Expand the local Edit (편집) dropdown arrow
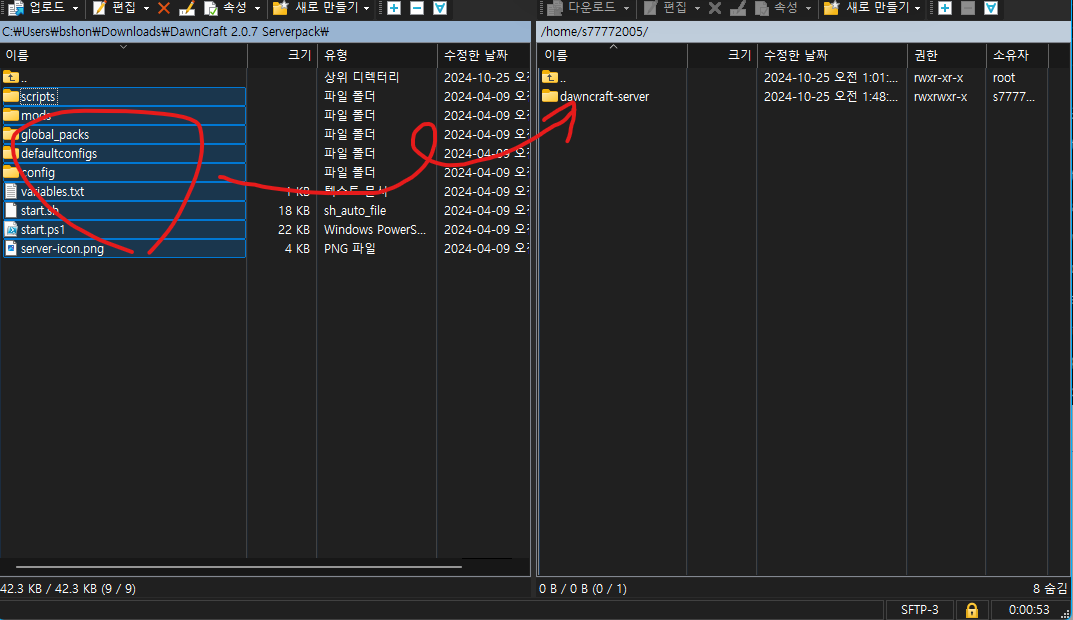1073x620 pixels. (146, 8)
